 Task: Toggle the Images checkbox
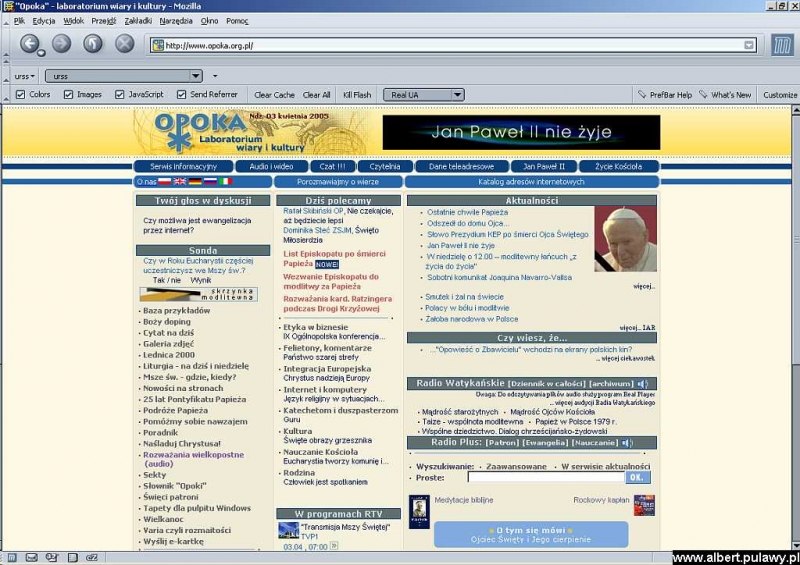[x=68, y=94]
